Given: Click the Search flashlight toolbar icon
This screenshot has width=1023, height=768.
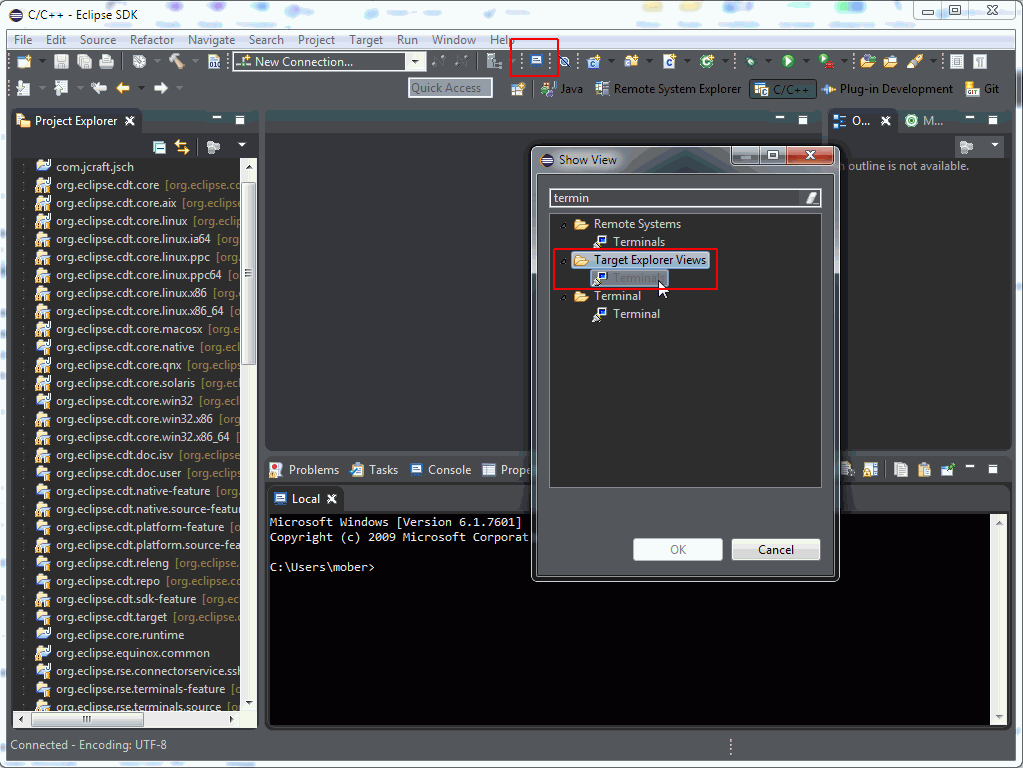Looking at the screenshot, I should 915,61.
